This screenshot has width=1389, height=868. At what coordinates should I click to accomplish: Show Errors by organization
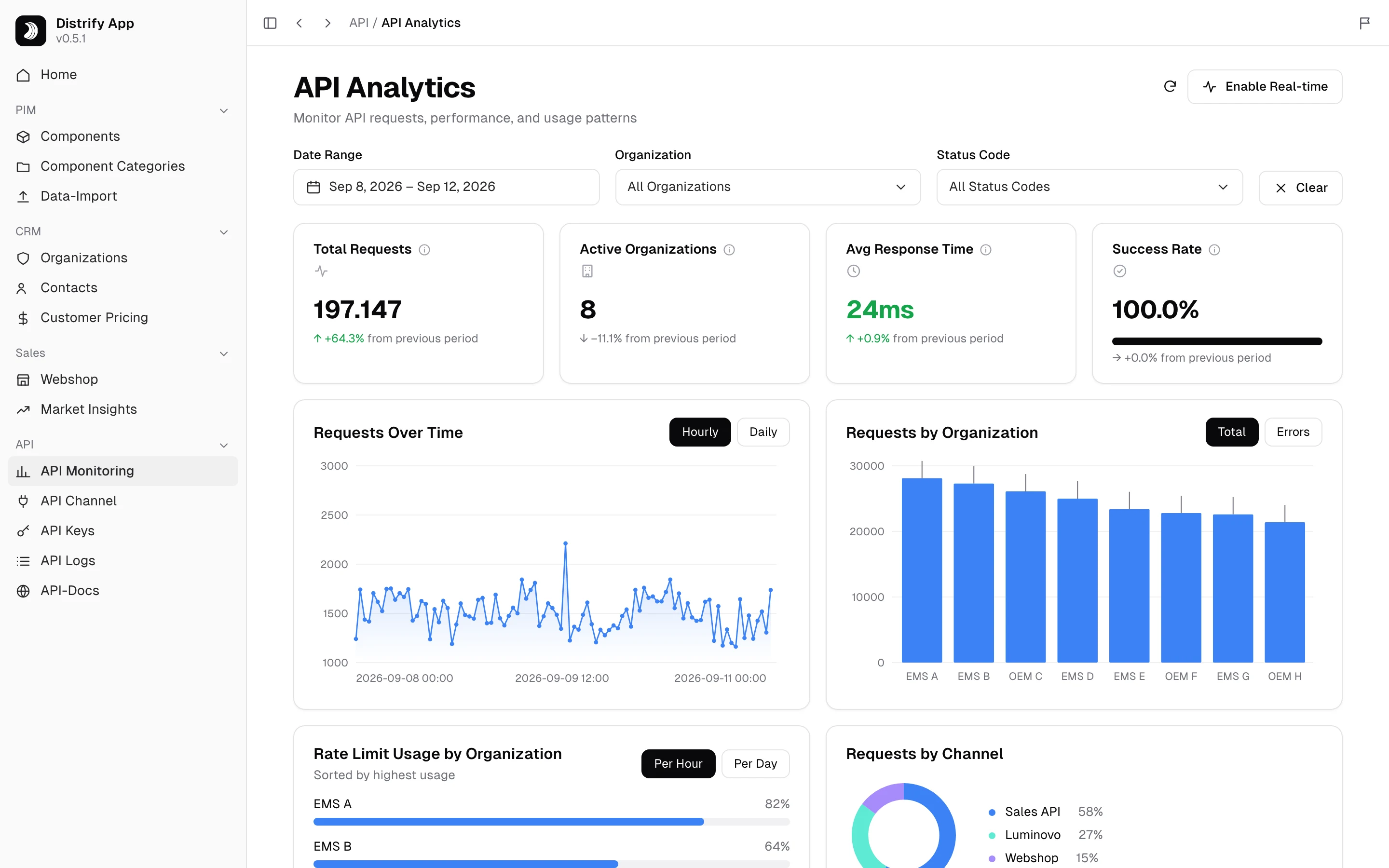coord(1293,432)
